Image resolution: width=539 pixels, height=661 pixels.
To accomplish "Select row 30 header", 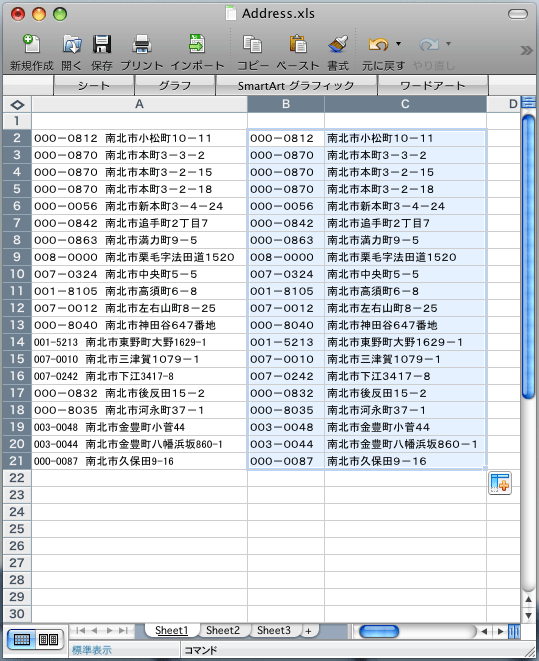I will 17,614.
